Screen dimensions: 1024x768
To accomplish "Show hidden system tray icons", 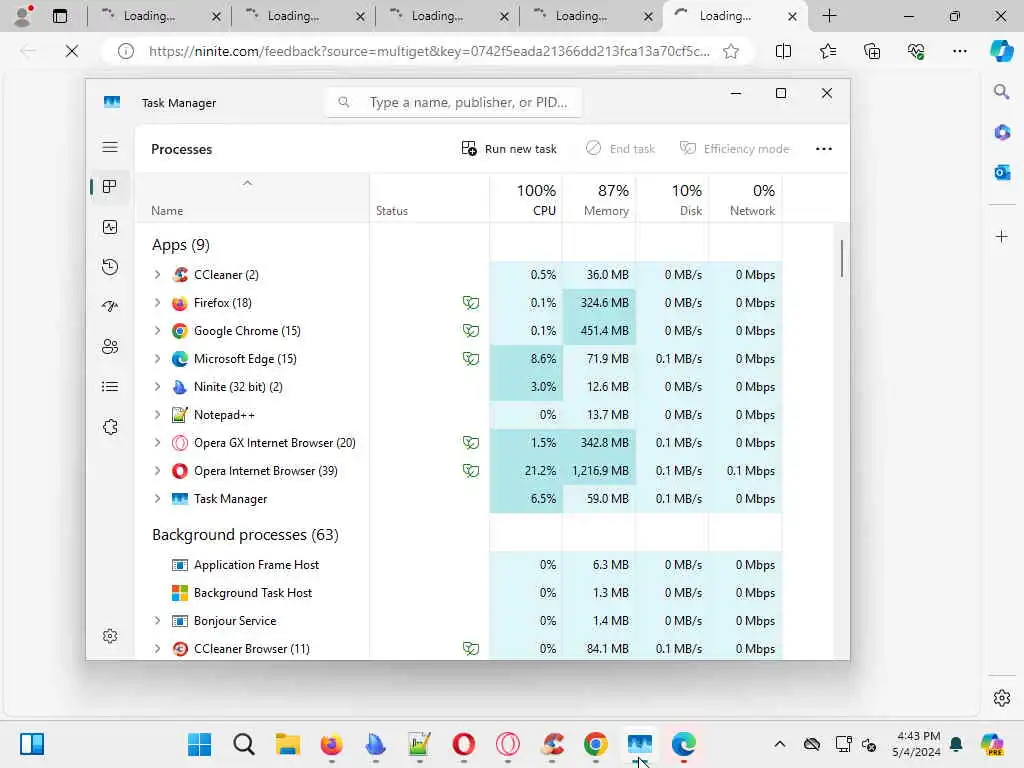I will (779, 744).
